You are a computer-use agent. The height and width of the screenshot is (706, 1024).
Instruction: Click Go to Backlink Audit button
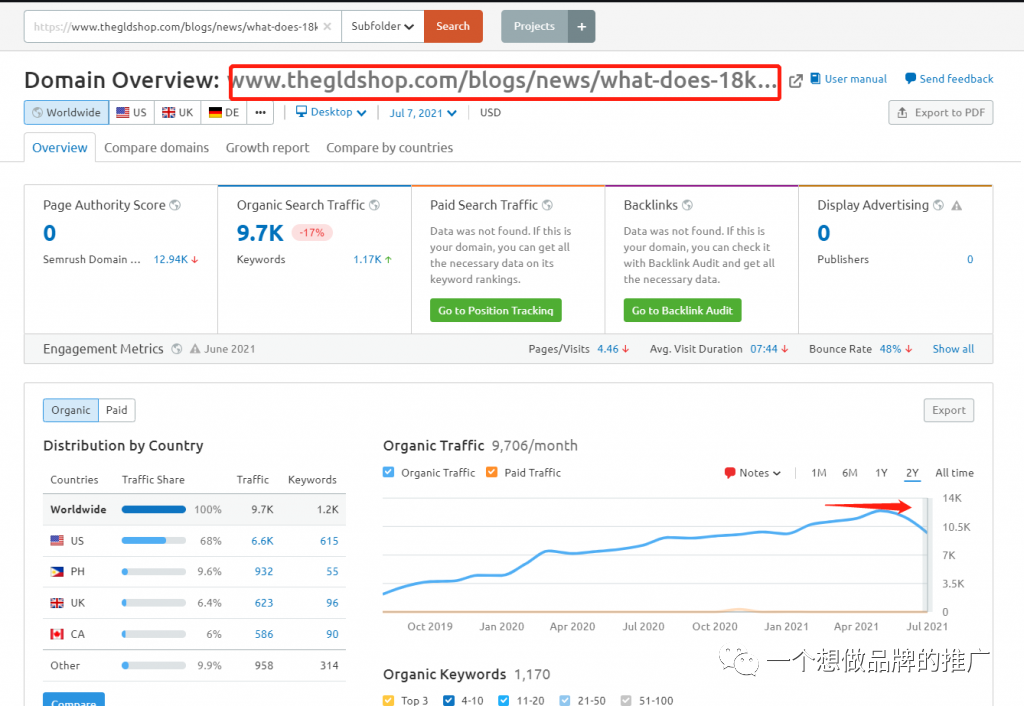pos(682,310)
